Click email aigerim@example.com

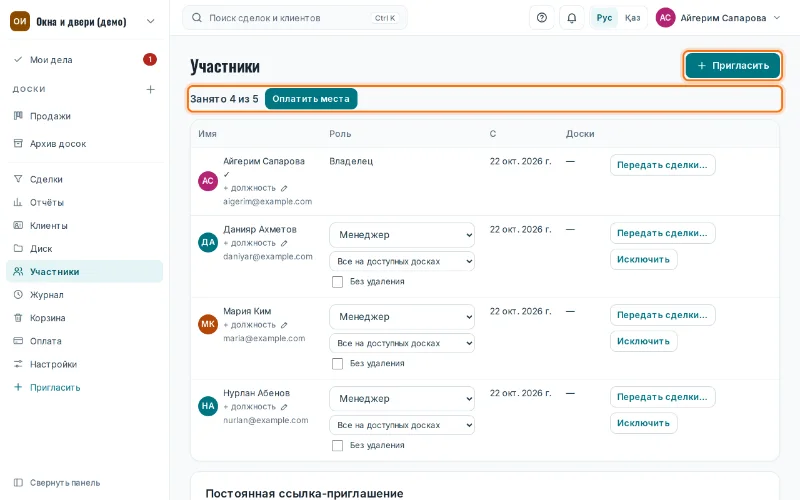[x=267, y=202]
